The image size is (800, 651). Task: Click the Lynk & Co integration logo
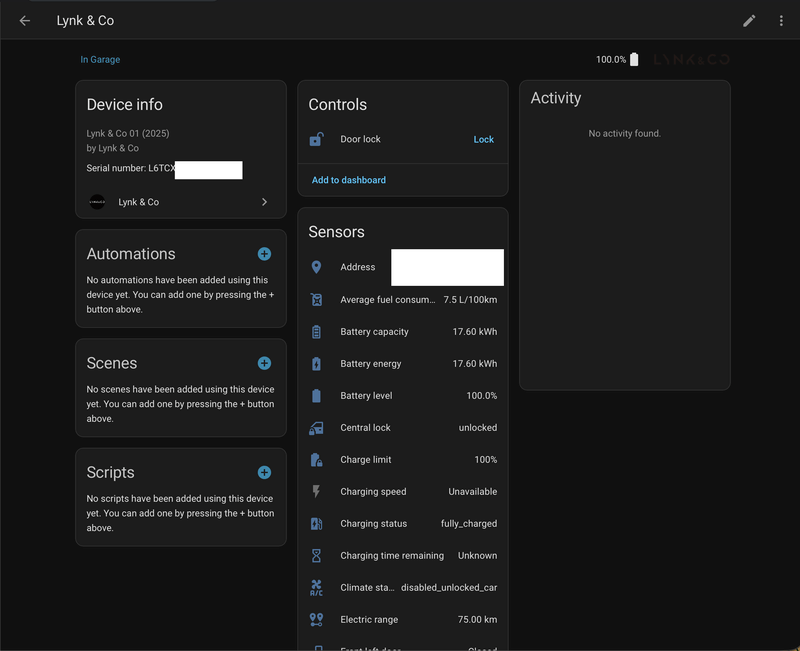click(97, 202)
